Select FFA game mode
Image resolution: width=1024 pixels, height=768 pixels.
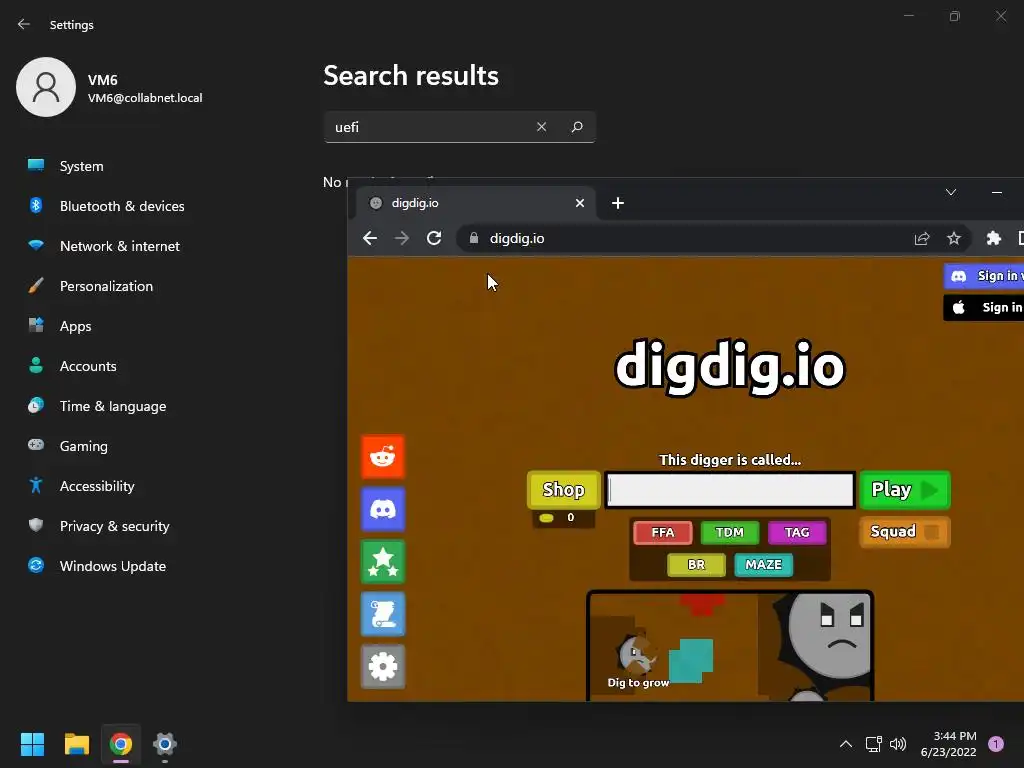click(663, 532)
